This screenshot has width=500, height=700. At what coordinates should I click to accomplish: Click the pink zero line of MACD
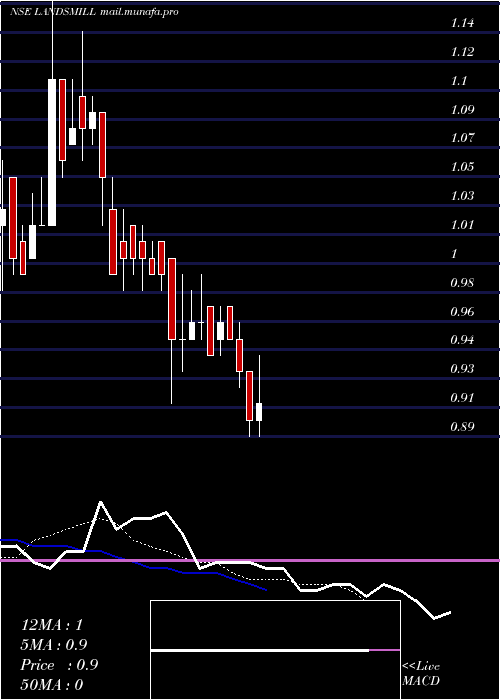[x=250, y=560]
